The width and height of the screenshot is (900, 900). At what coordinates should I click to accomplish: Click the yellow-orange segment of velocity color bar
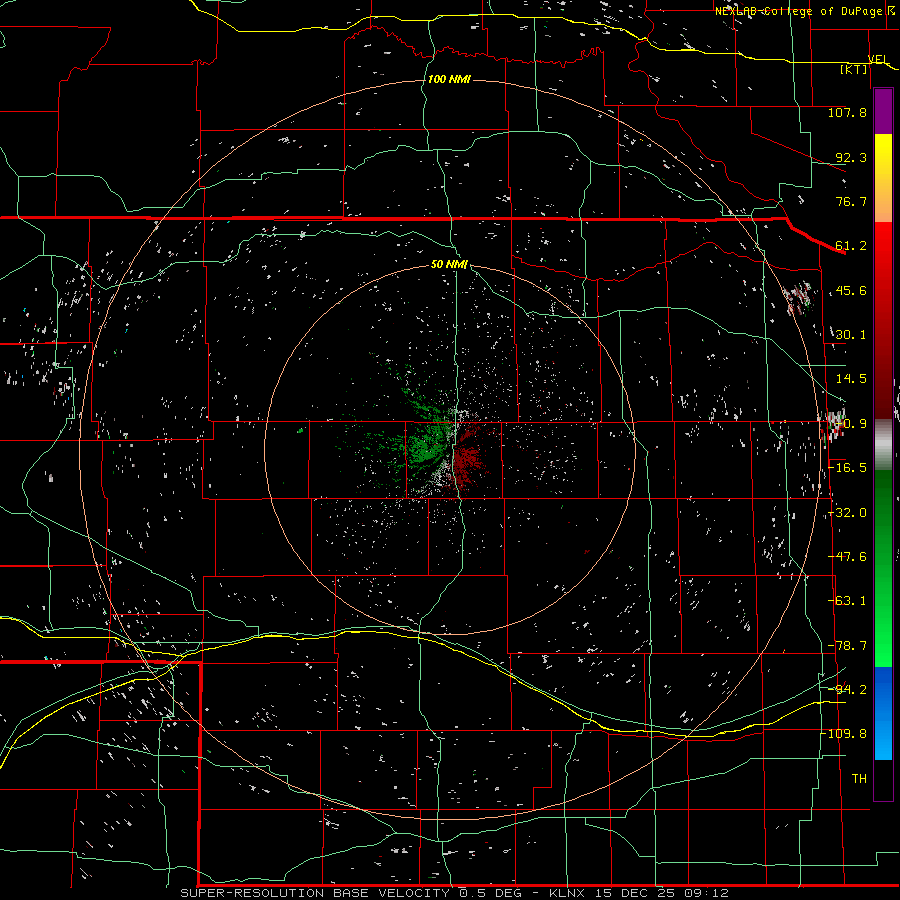point(883,178)
